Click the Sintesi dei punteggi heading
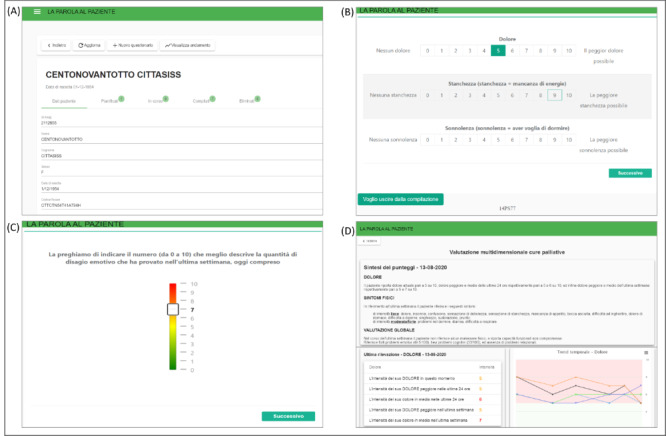The width and height of the screenshot is (666, 436). pos(405,268)
